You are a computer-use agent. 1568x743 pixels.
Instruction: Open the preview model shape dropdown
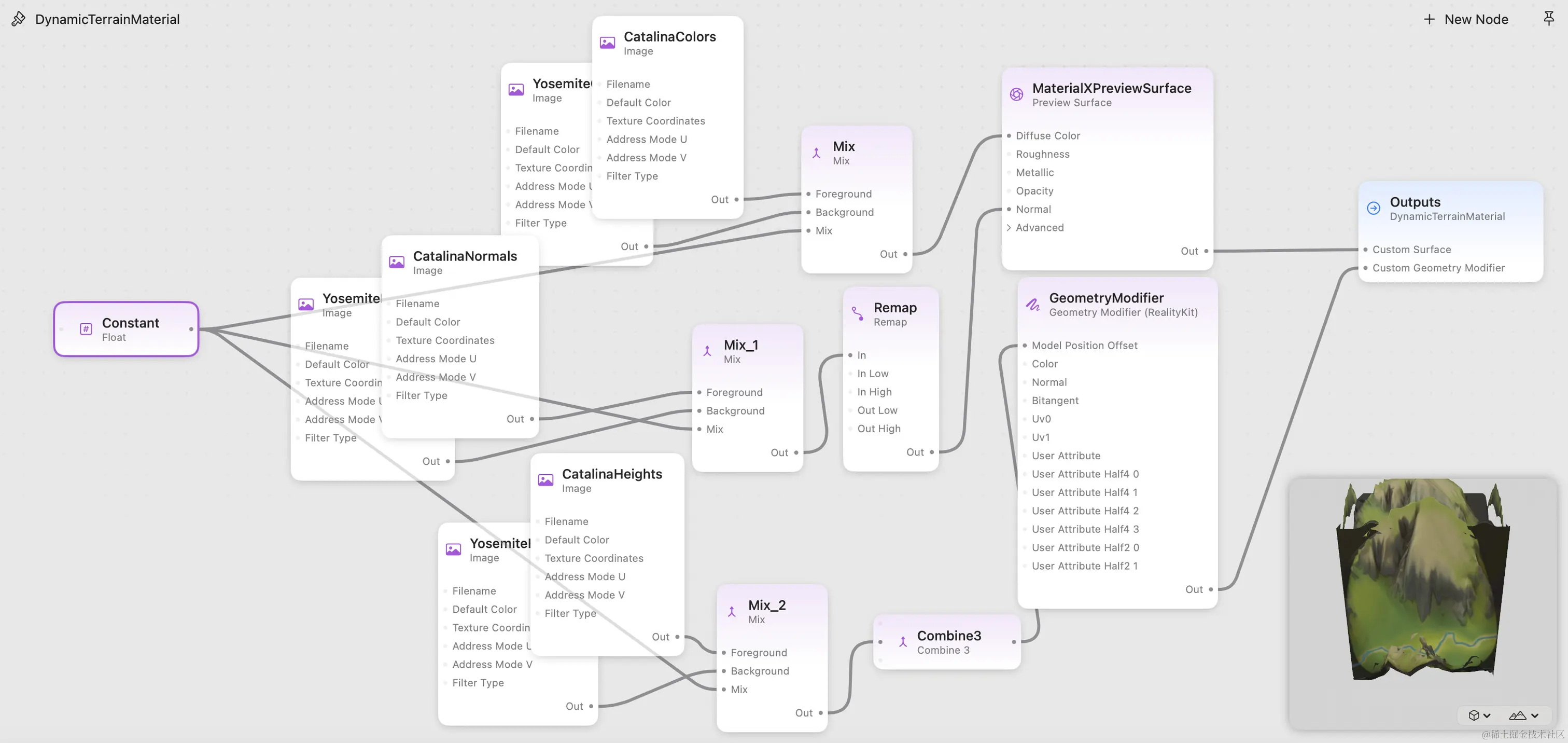(1479, 715)
